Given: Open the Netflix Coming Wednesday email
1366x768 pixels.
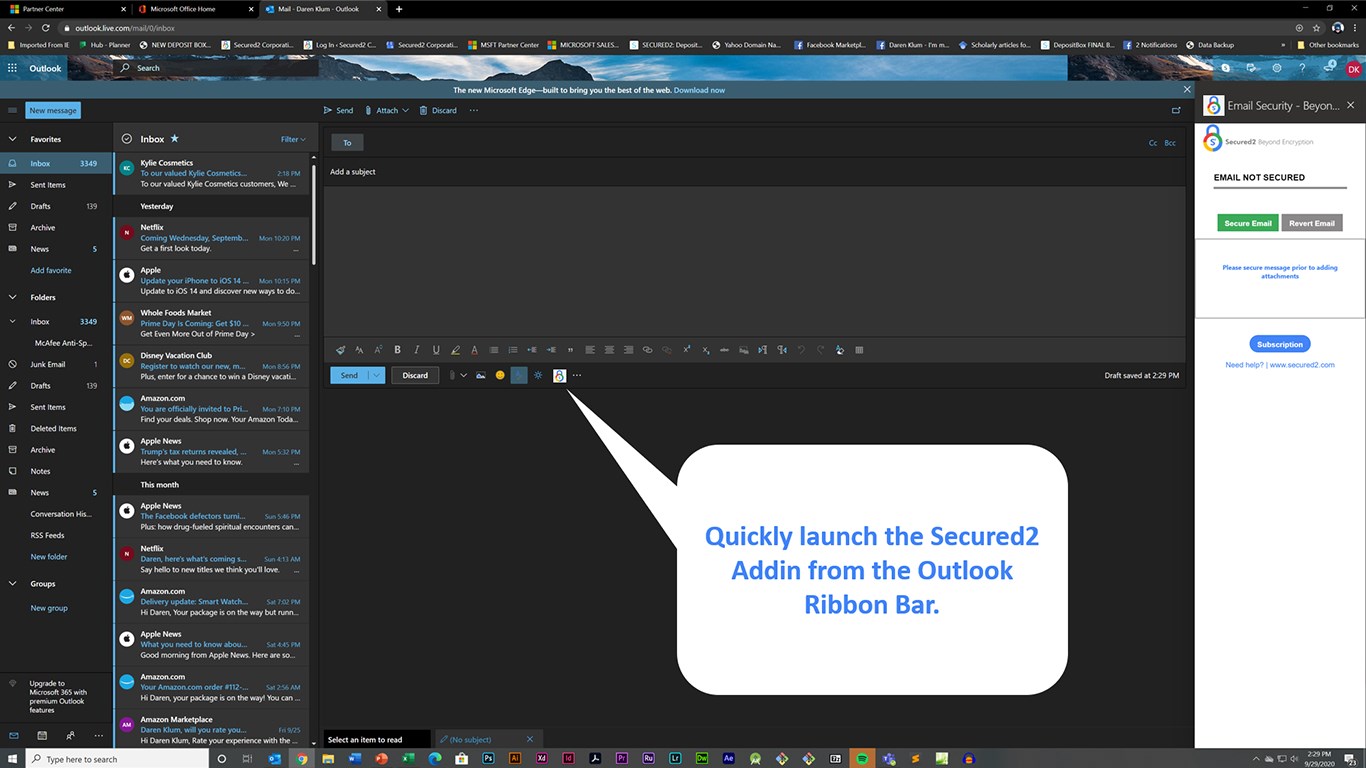Looking at the screenshot, I should [211, 238].
